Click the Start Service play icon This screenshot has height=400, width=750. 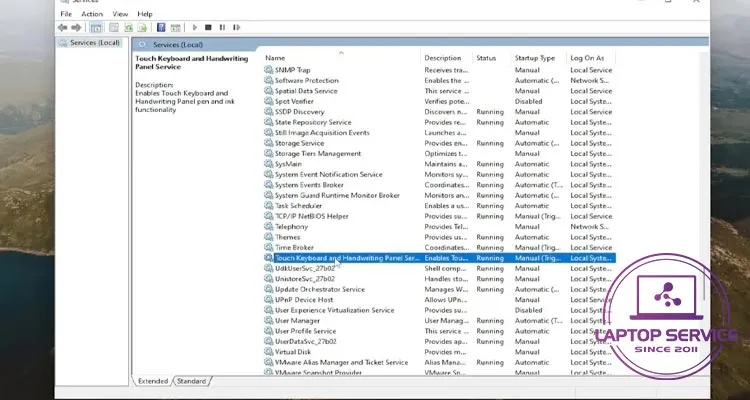point(194,27)
